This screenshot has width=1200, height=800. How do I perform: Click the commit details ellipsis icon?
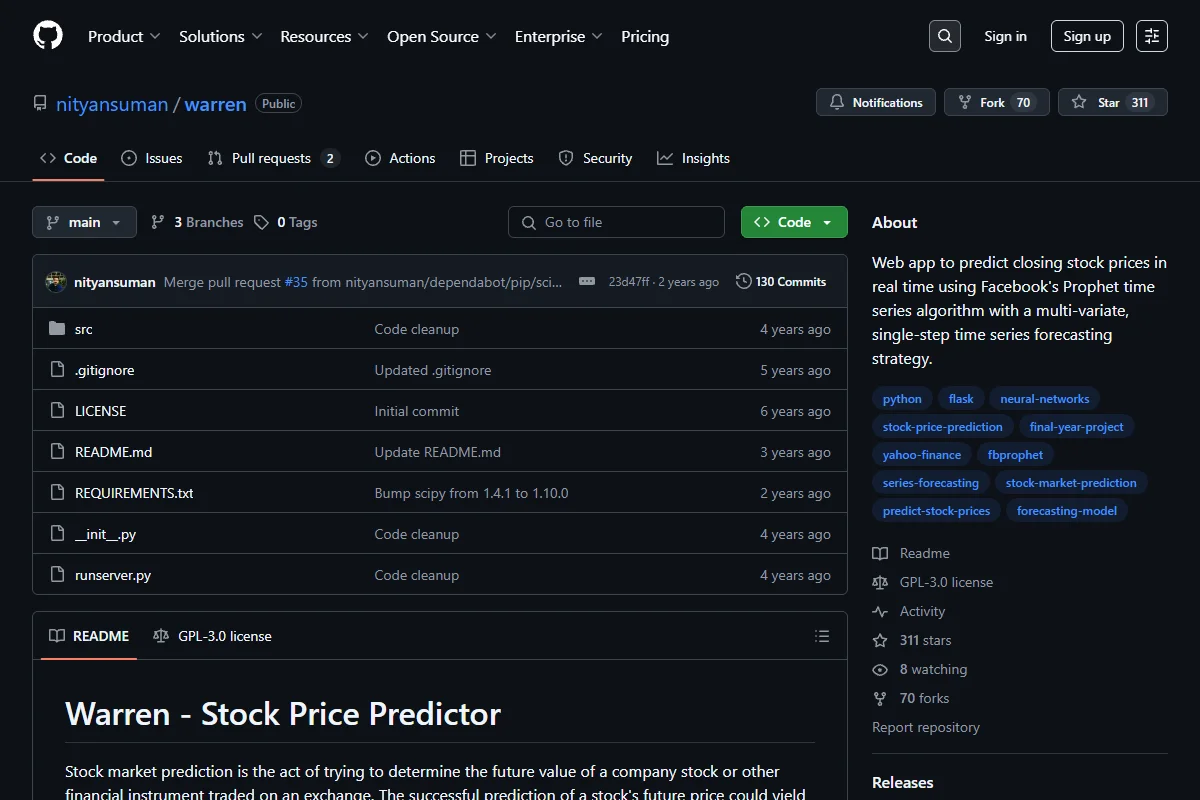click(x=587, y=282)
